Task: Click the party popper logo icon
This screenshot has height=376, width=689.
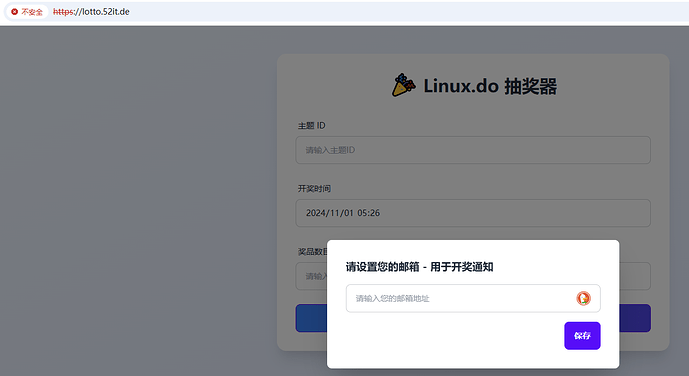Action: 403,85
